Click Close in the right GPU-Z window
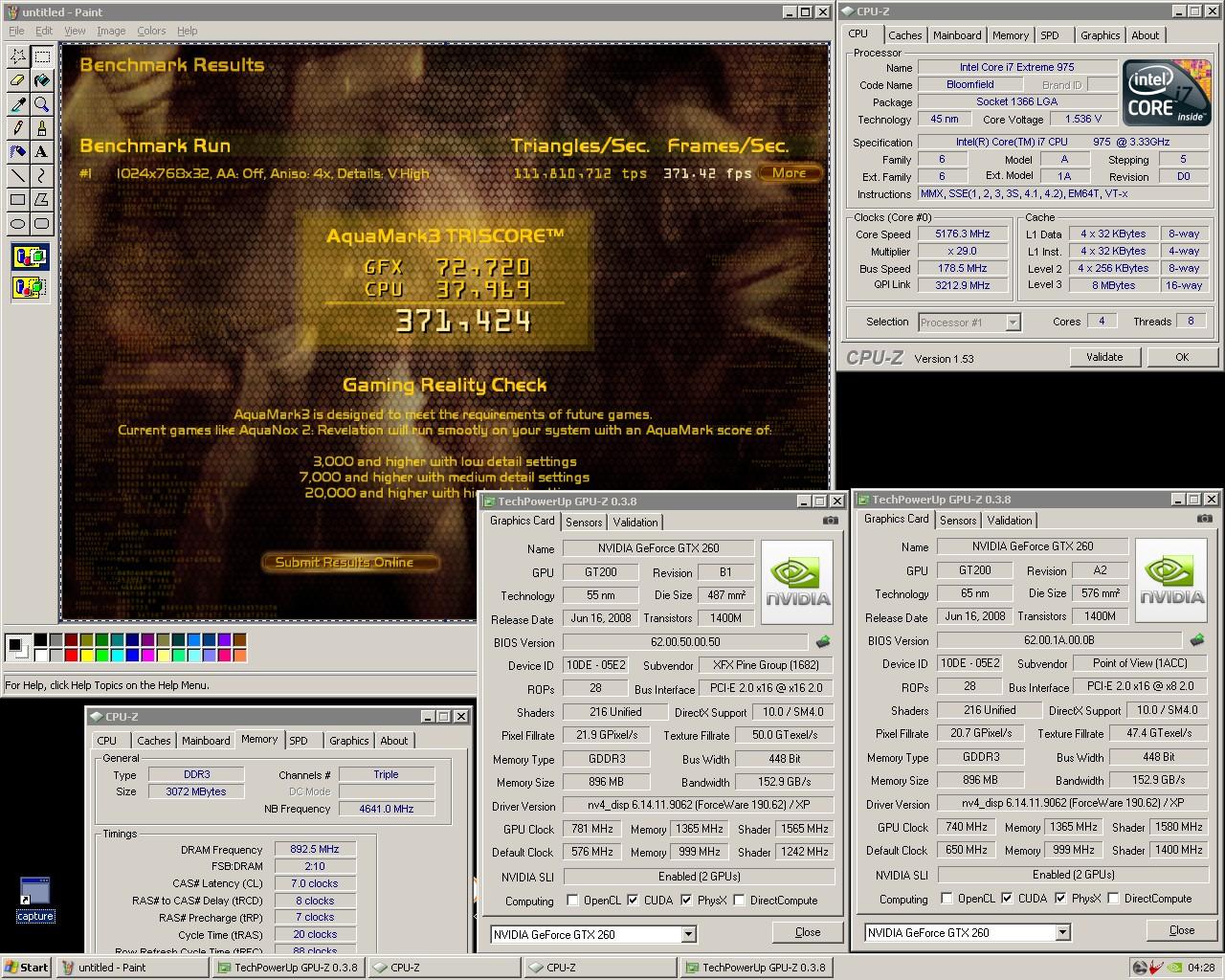The height and width of the screenshot is (980, 1225). (1182, 930)
